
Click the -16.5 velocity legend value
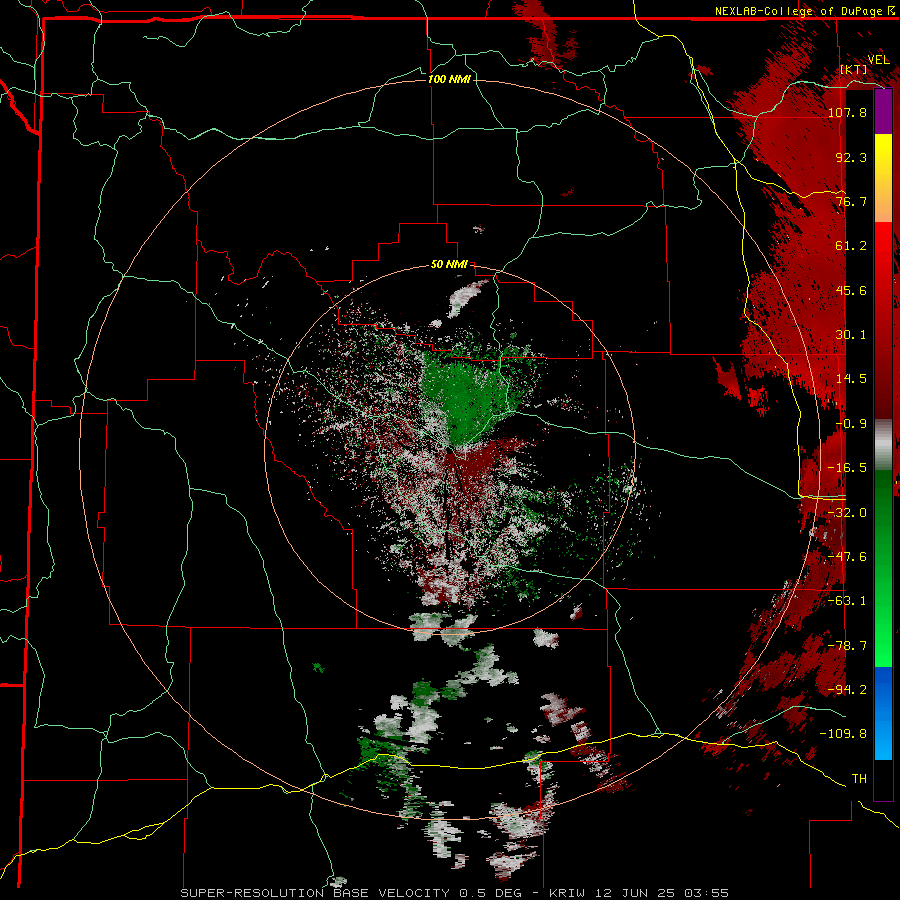pyautogui.click(x=847, y=468)
